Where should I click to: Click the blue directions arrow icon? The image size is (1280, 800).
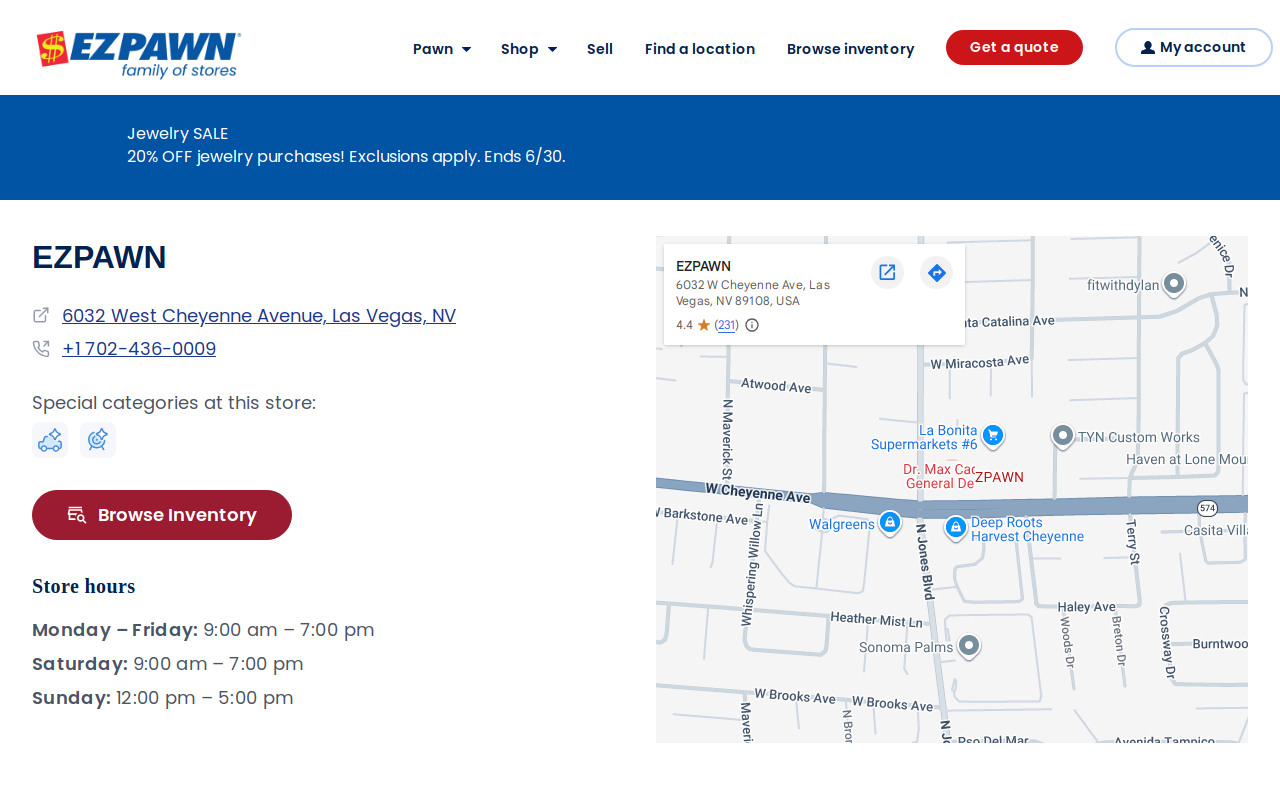click(x=936, y=272)
